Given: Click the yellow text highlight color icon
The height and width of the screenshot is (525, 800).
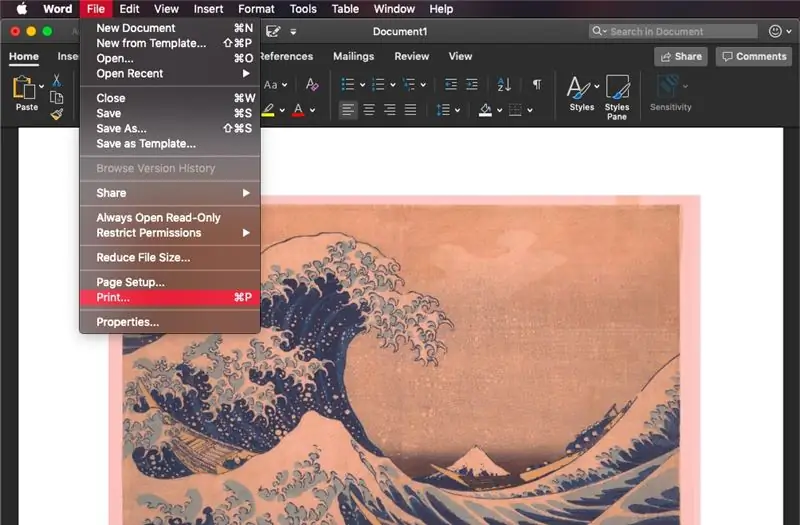Looking at the screenshot, I should tap(268, 110).
